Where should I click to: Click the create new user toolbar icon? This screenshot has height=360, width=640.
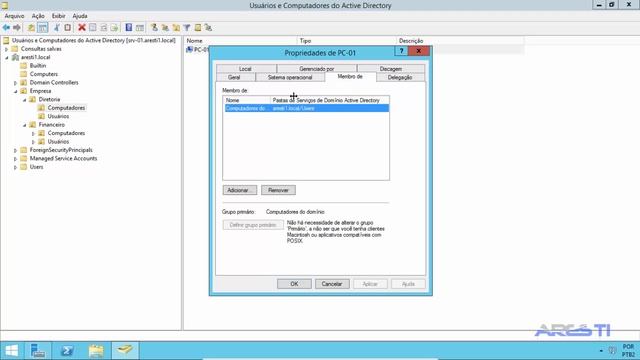[154, 28]
